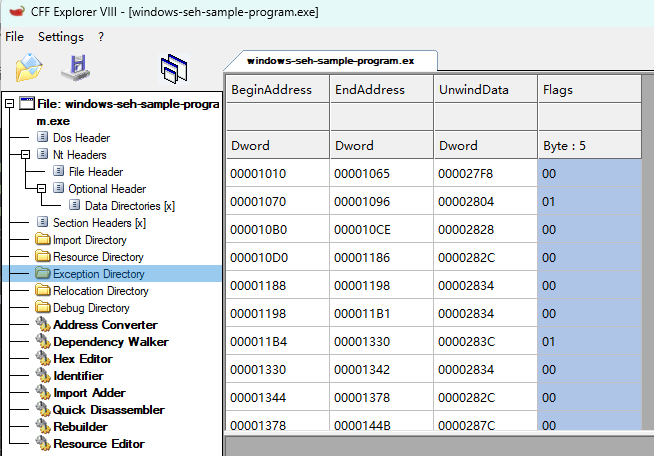Click the Resource Editor tool icon
The height and width of the screenshot is (456, 654).
point(43,444)
